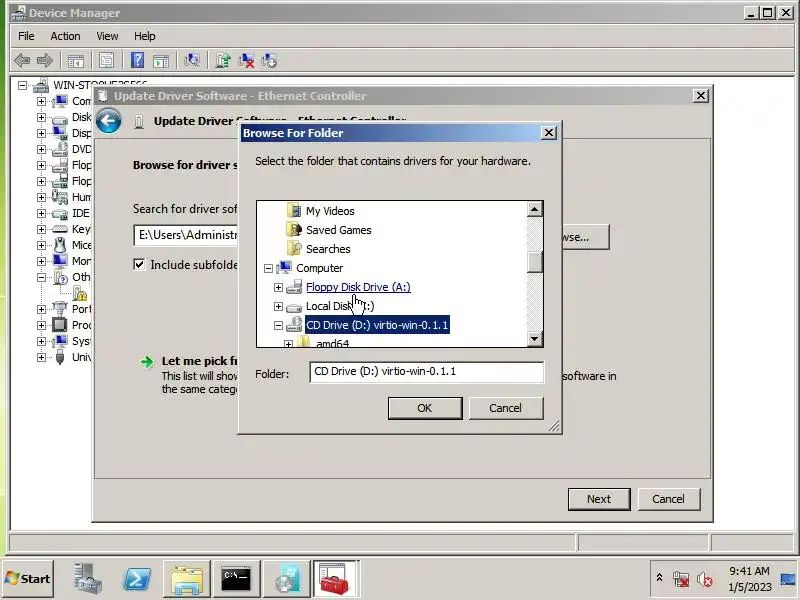This screenshot has height=600, width=800.
Task: Click the Show/Hide Console Tree toolbar icon
Action: pyautogui.click(x=76, y=61)
